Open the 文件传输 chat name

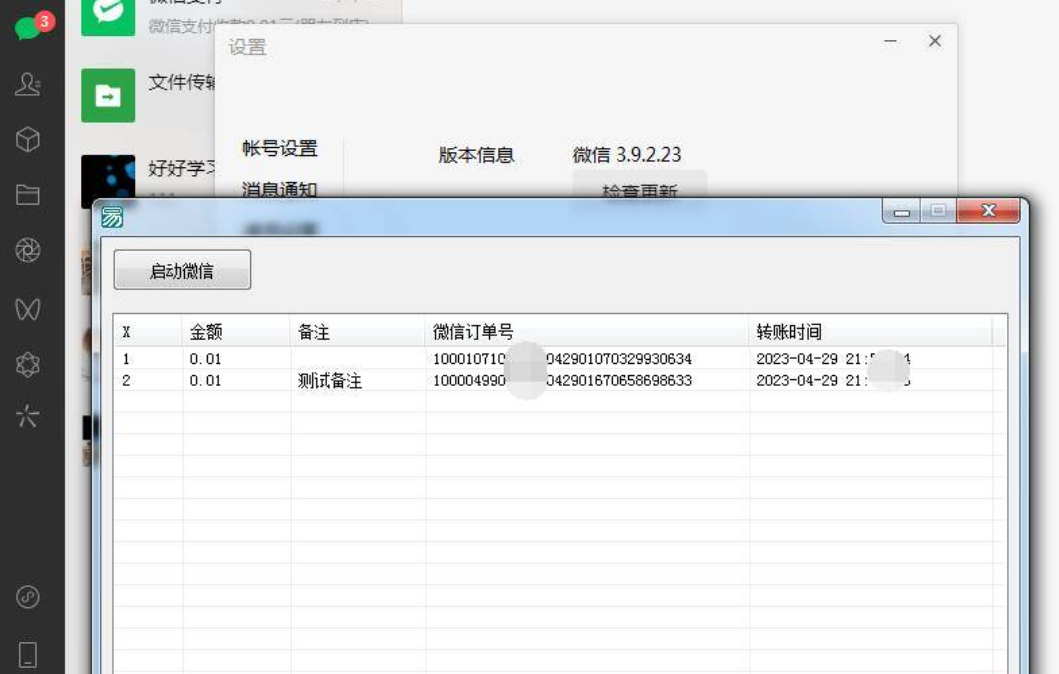click(x=181, y=82)
